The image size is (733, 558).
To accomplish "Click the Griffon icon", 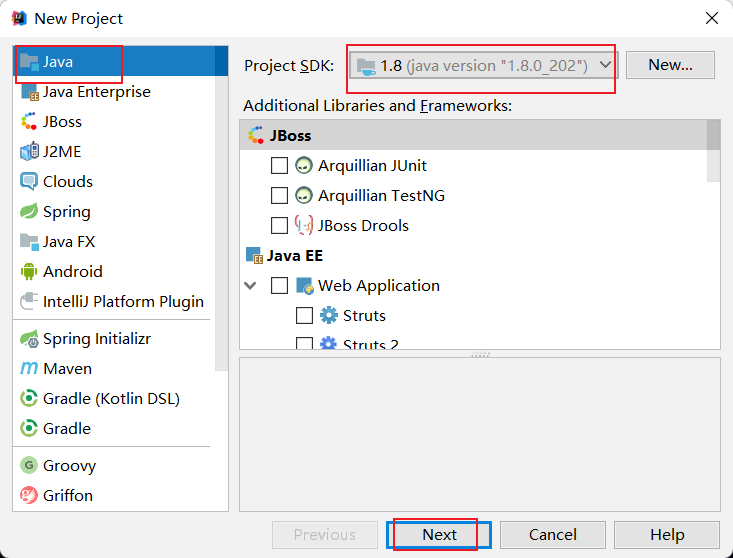I will (29, 495).
